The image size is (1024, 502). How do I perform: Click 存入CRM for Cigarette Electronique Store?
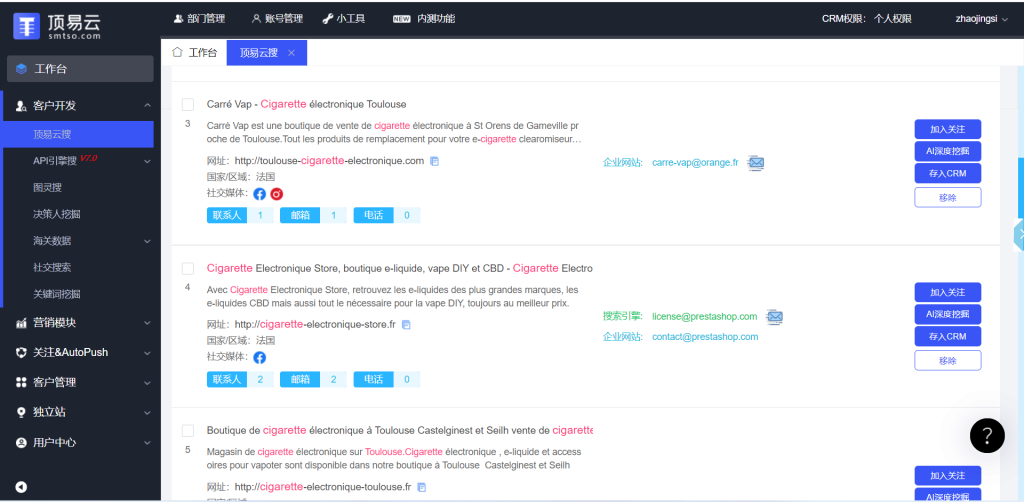coord(947,337)
